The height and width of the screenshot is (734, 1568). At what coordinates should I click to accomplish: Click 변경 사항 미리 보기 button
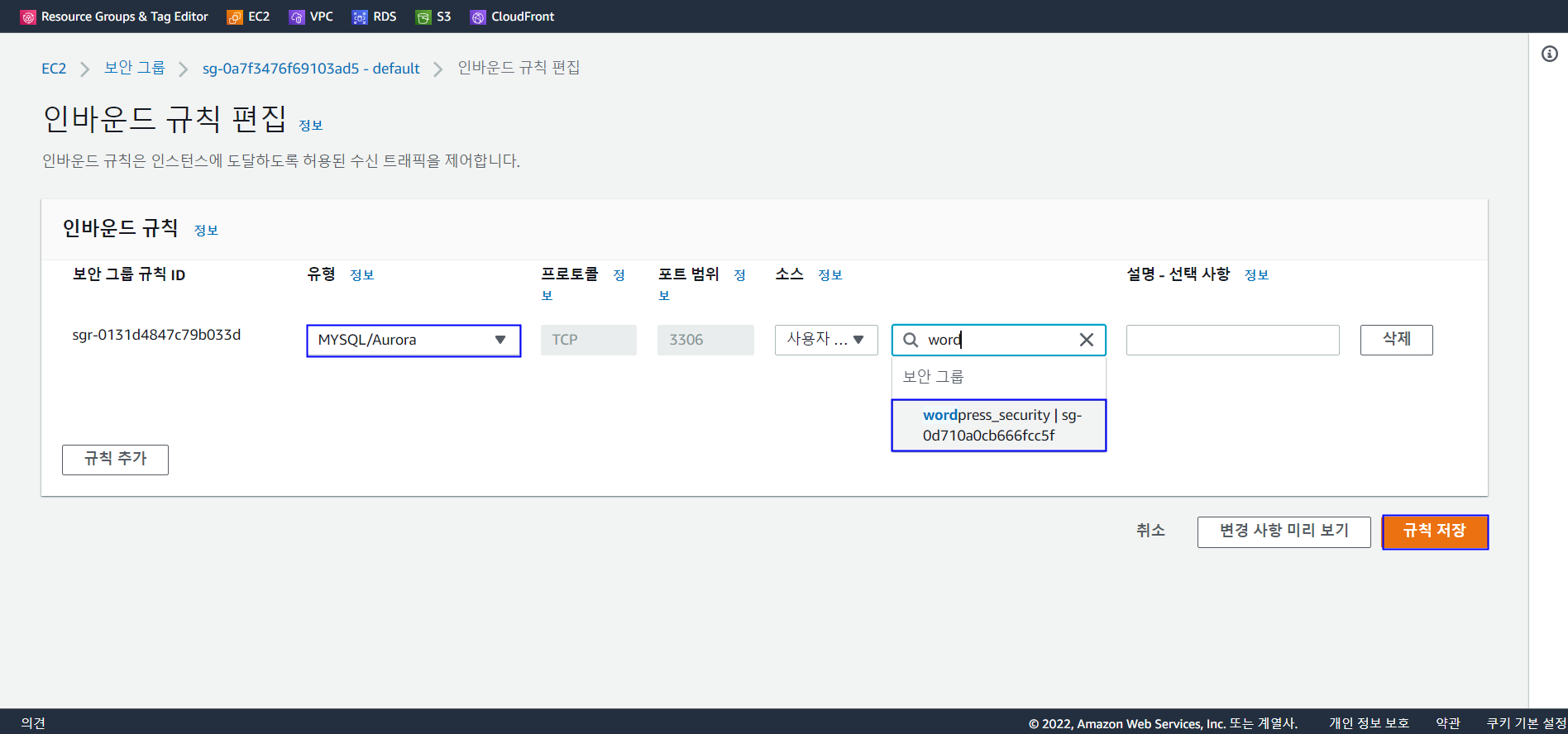point(1284,531)
